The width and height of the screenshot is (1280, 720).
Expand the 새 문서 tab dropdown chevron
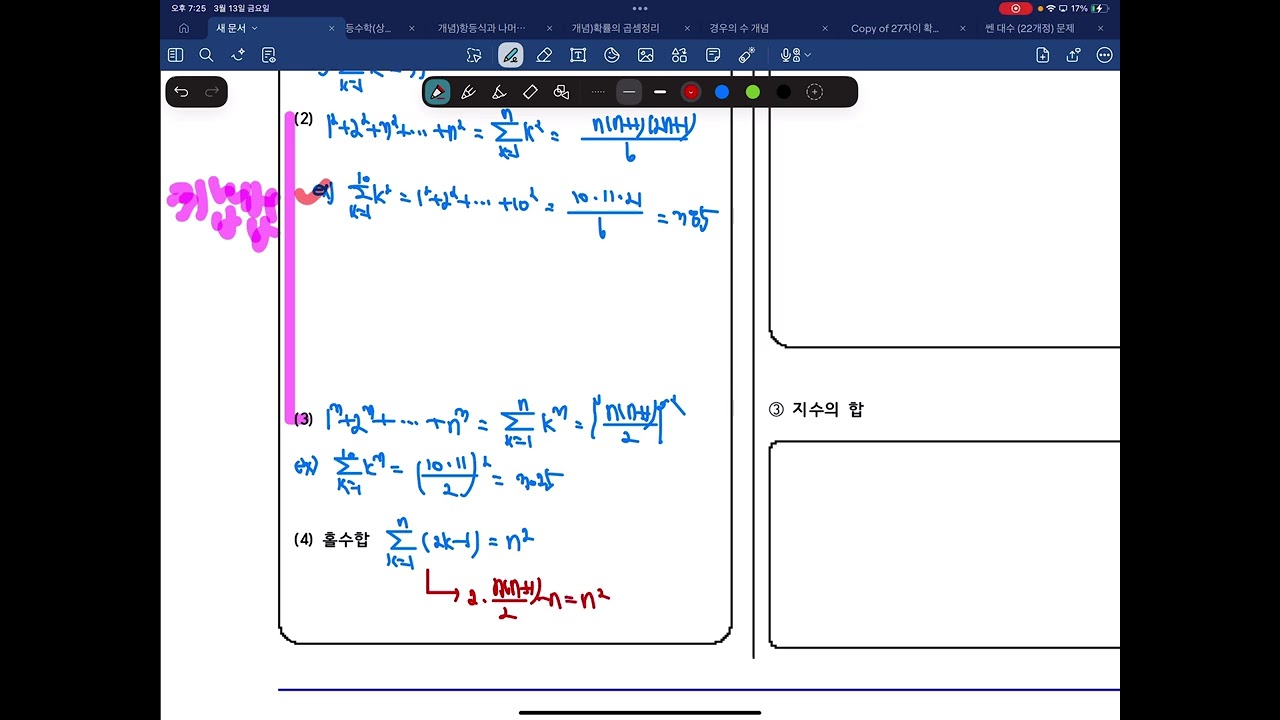pos(255,28)
